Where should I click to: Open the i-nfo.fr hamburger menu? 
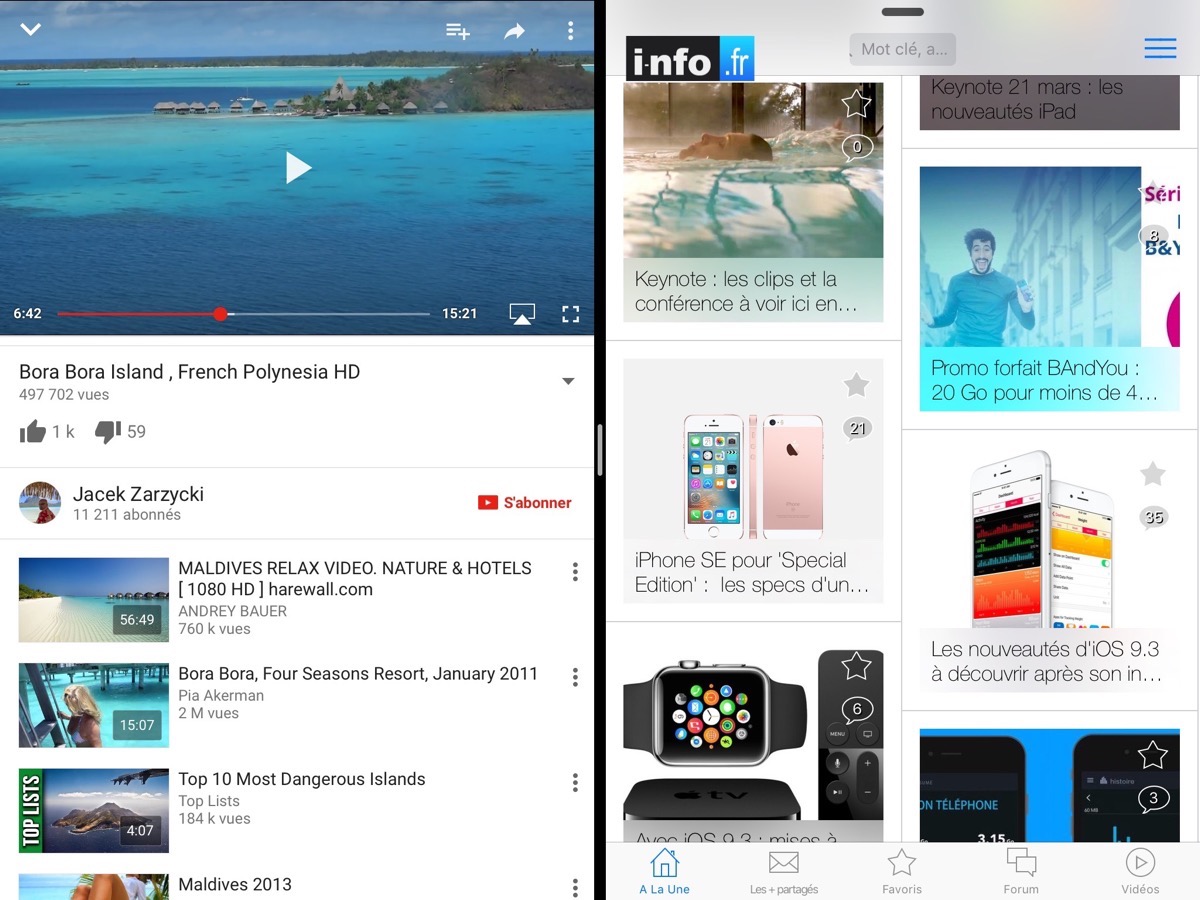[1160, 48]
